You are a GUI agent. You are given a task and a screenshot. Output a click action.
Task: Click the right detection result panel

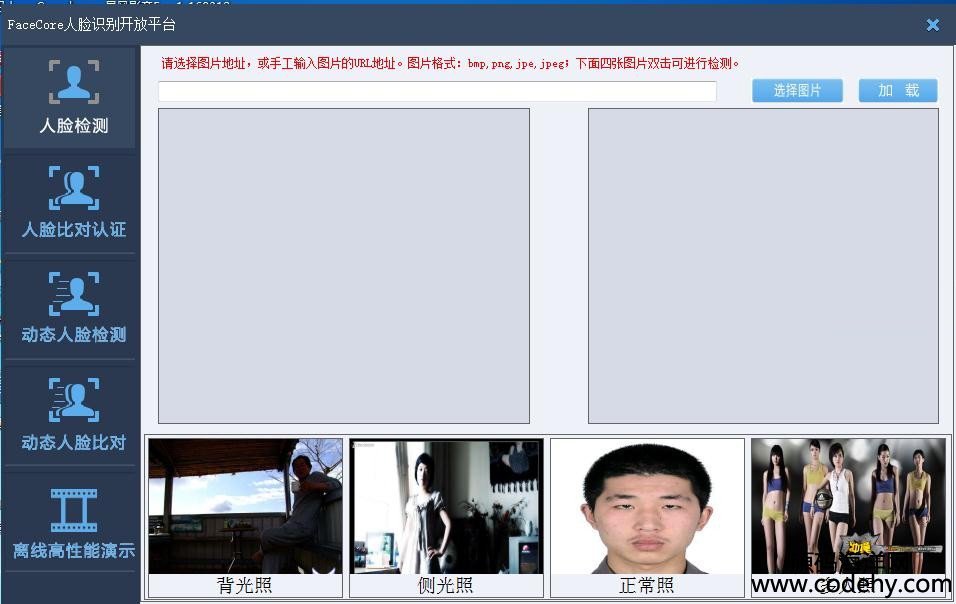(763, 265)
